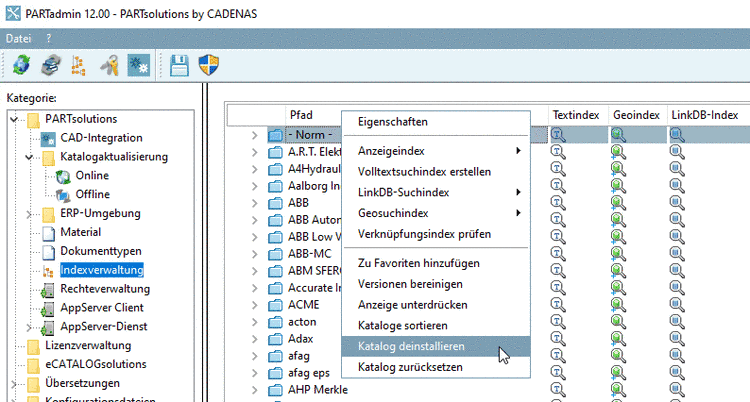Open the keys rights management toolbar icon
This screenshot has height=402, width=750.
110,65
